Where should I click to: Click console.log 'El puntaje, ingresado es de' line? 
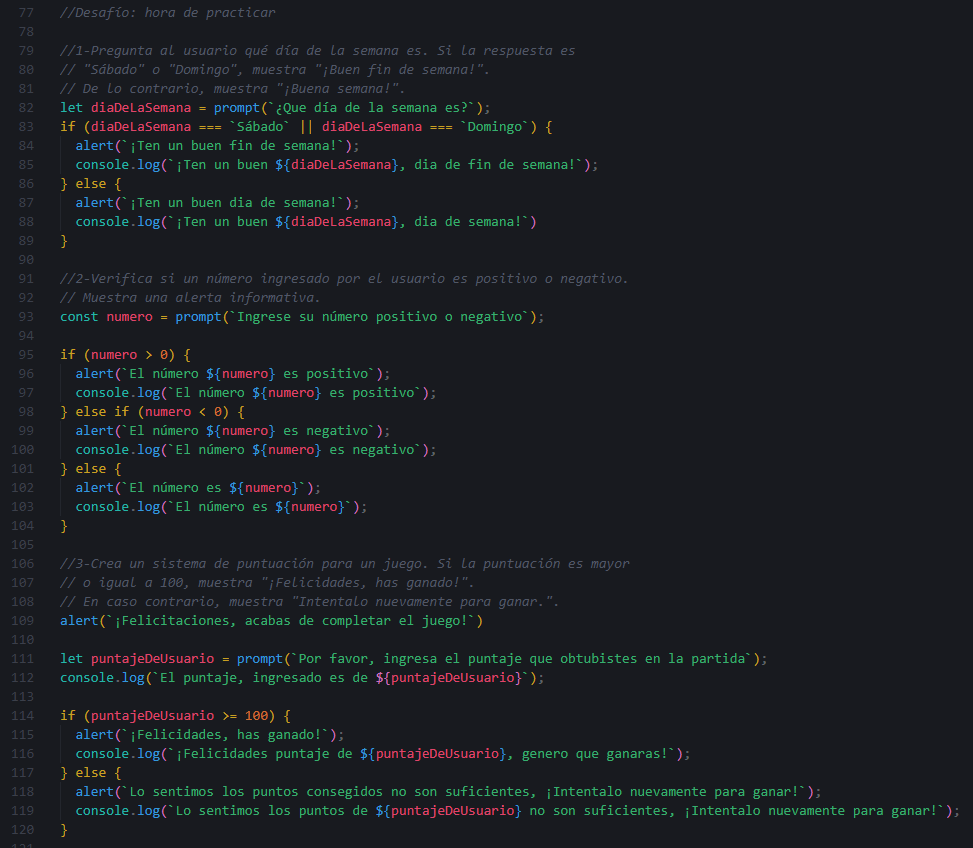coord(302,677)
